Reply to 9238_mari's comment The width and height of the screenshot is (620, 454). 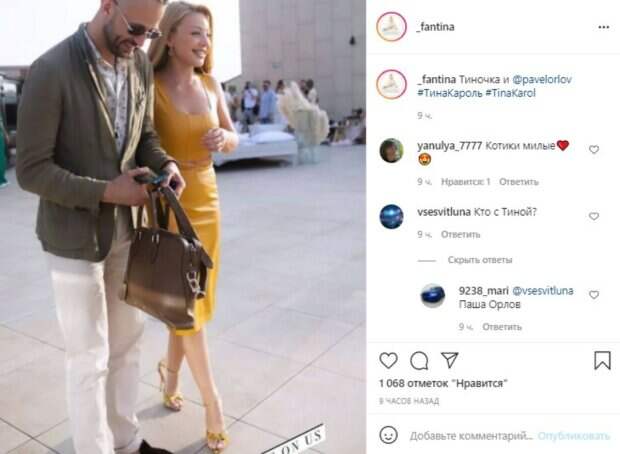(502, 327)
